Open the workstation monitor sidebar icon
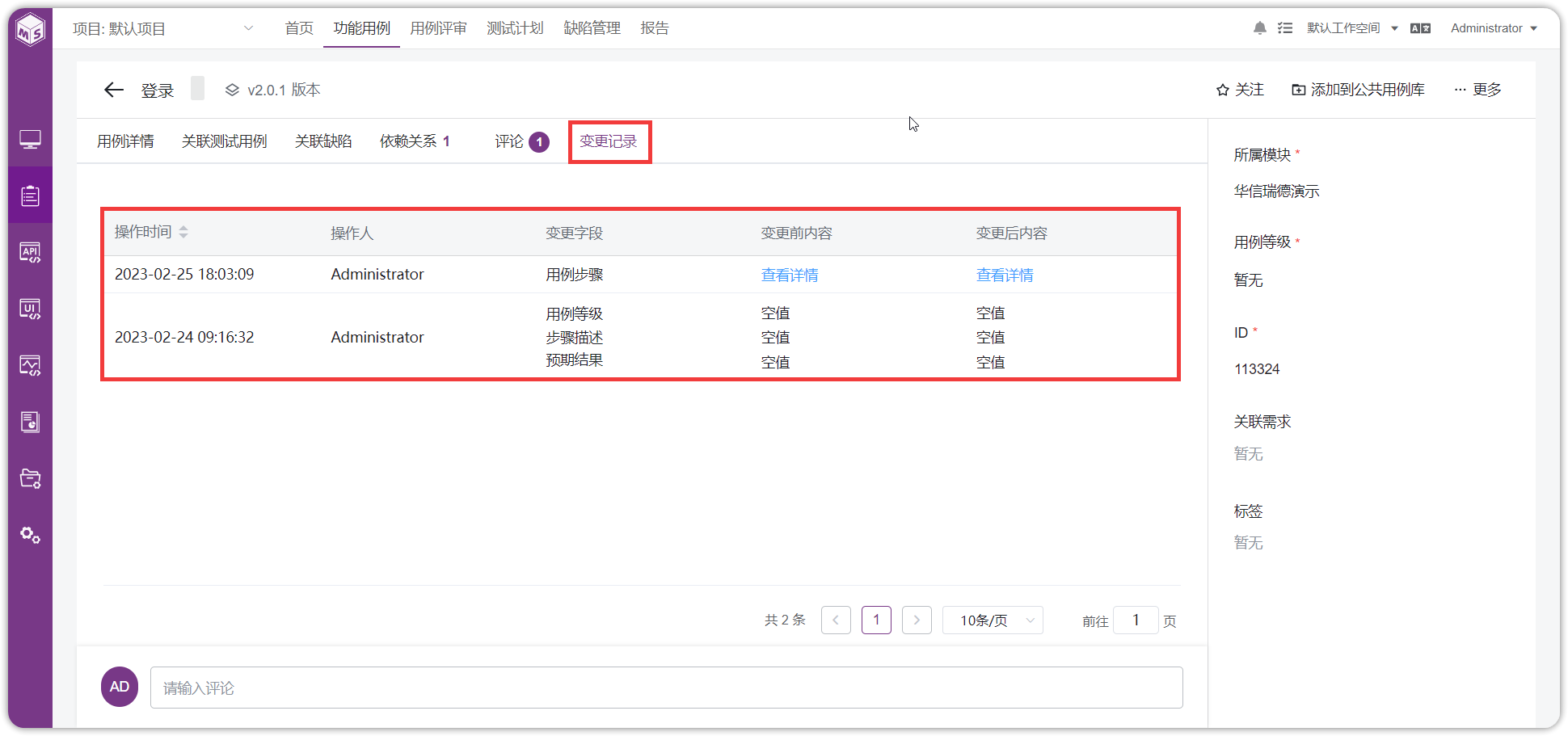The image size is (1568, 736). 31,140
